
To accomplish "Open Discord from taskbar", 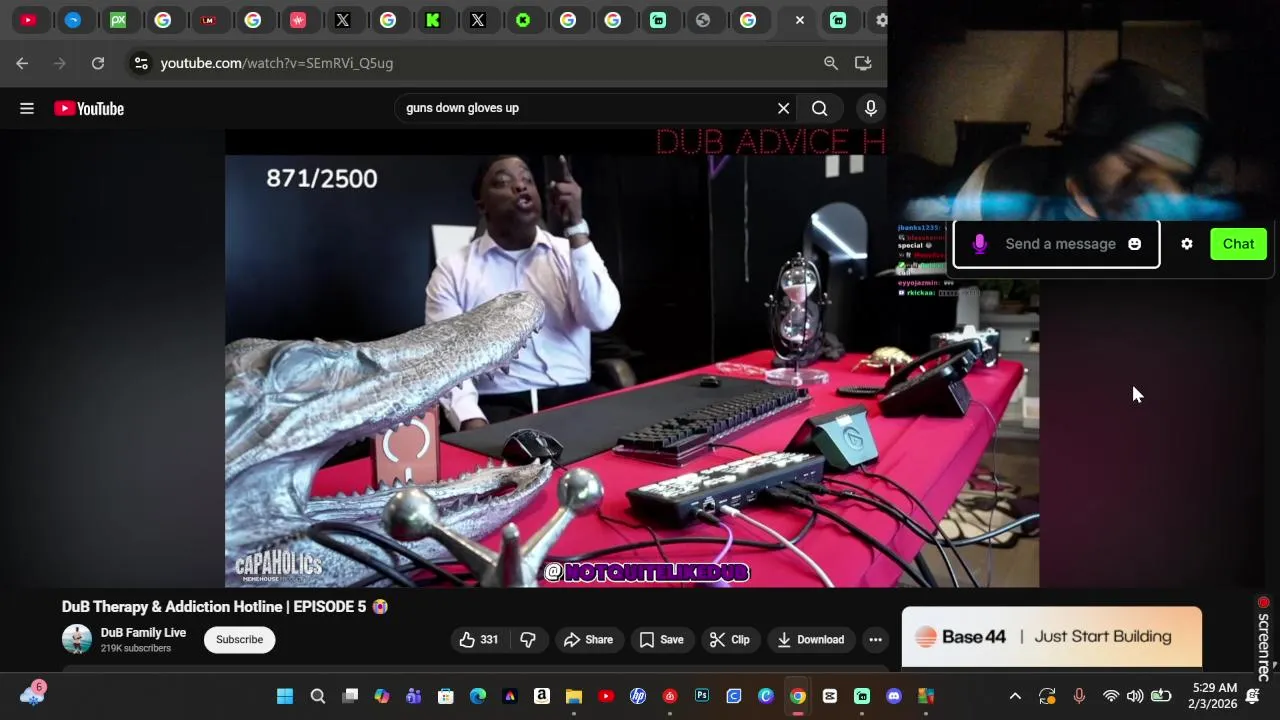I will tap(893, 696).
